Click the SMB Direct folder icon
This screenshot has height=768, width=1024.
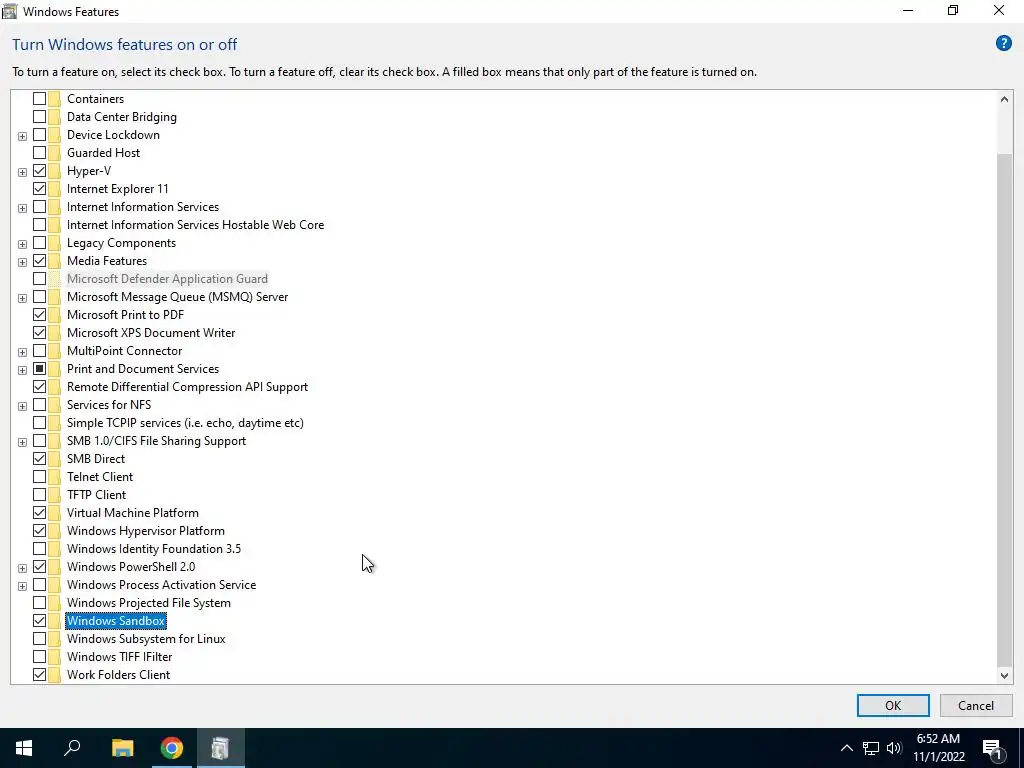click(x=55, y=459)
